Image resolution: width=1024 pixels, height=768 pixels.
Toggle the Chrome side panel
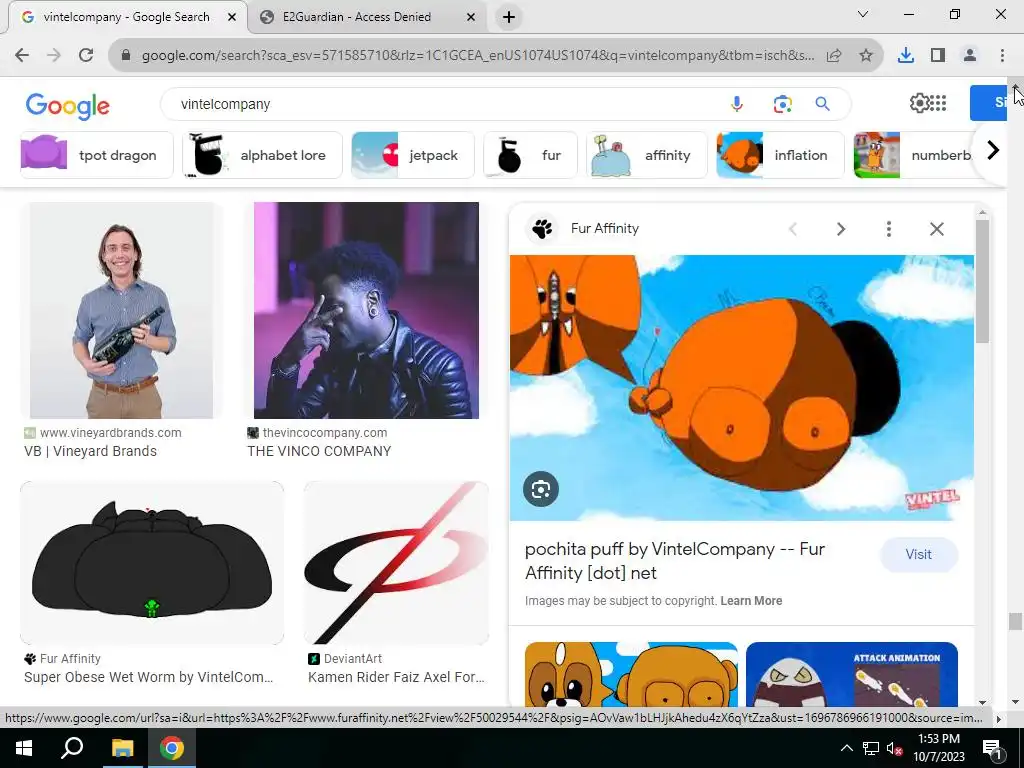coord(938,56)
